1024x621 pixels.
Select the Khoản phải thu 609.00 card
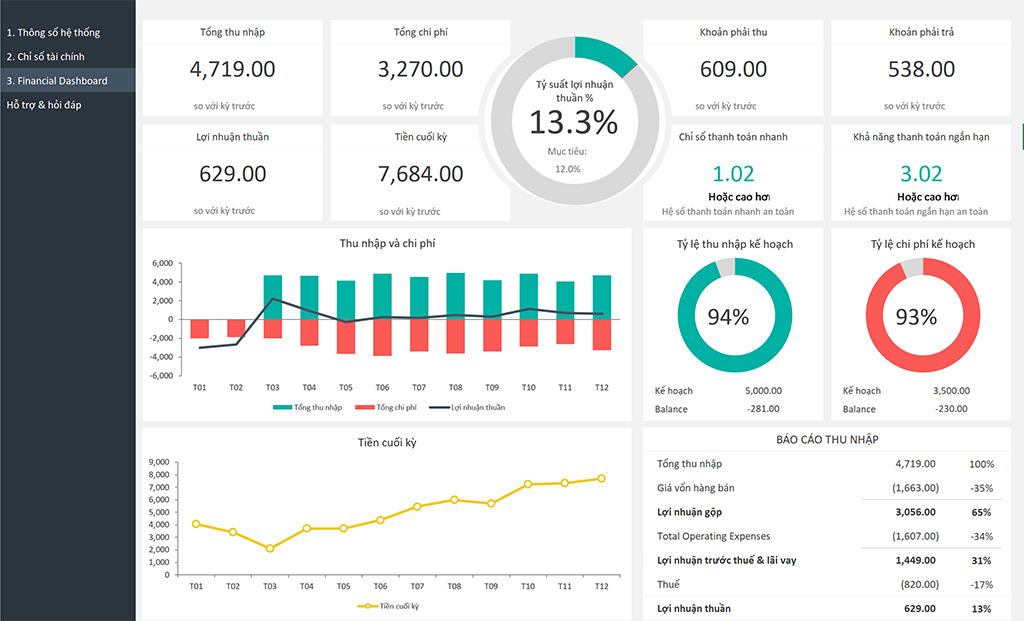pos(733,68)
